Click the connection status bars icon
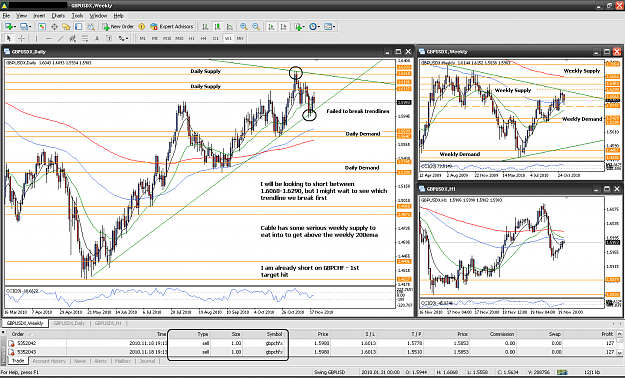 pos(562,372)
